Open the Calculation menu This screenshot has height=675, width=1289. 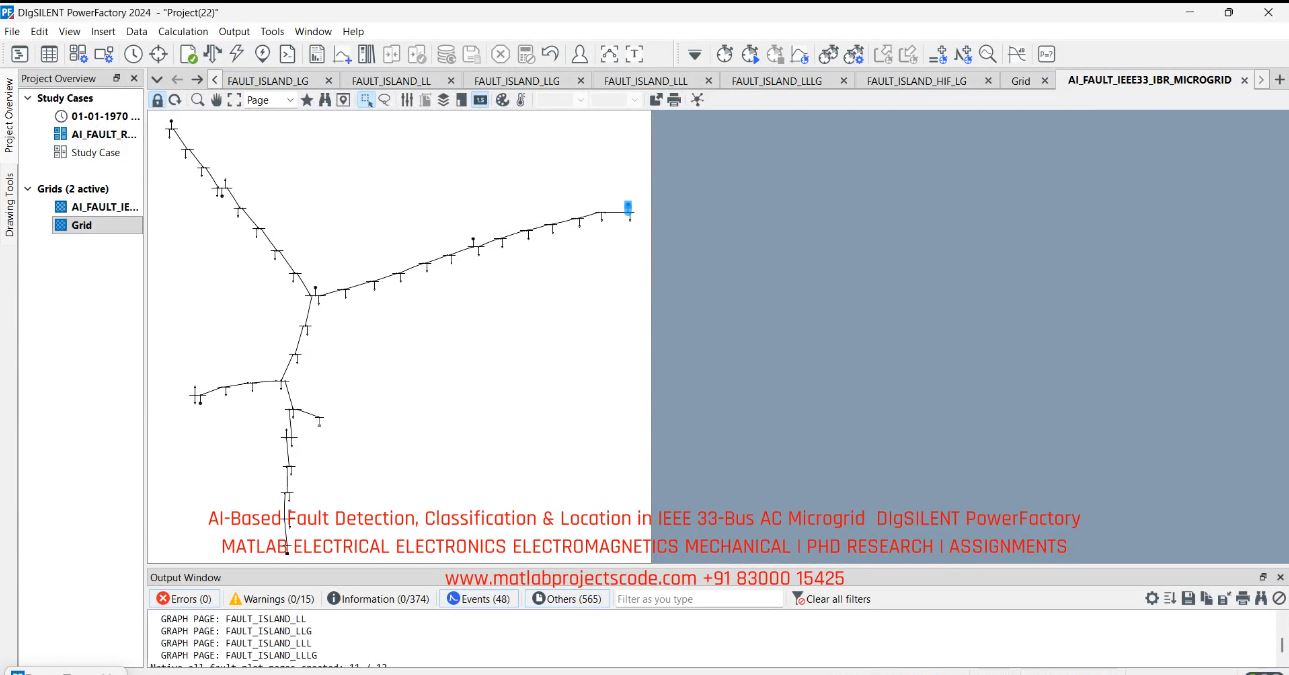183,31
